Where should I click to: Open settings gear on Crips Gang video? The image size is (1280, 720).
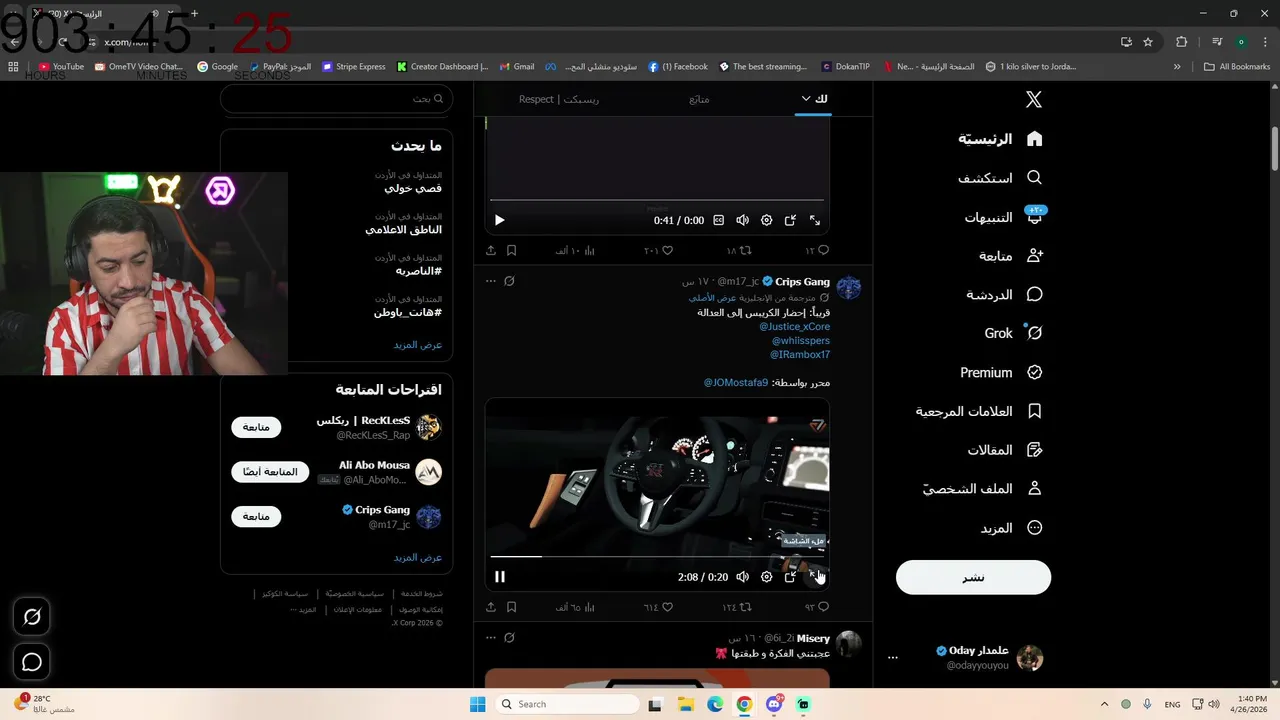[x=766, y=576]
